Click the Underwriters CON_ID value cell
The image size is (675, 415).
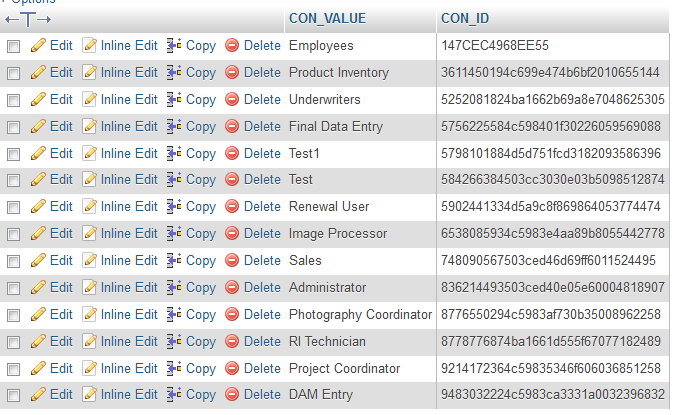[x=552, y=100]
